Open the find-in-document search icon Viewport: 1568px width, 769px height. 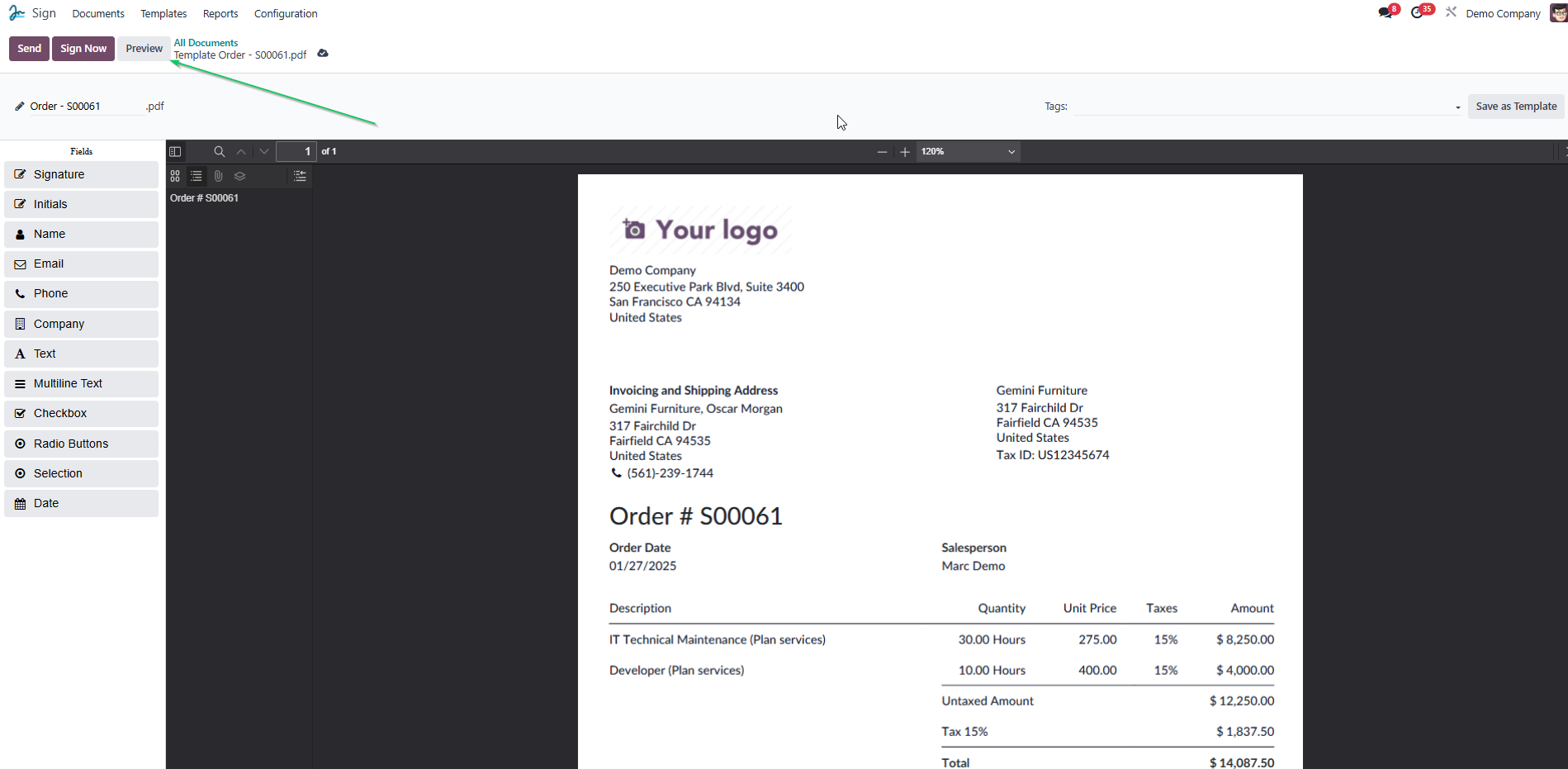pyautogui.click(x=219, y=152)
